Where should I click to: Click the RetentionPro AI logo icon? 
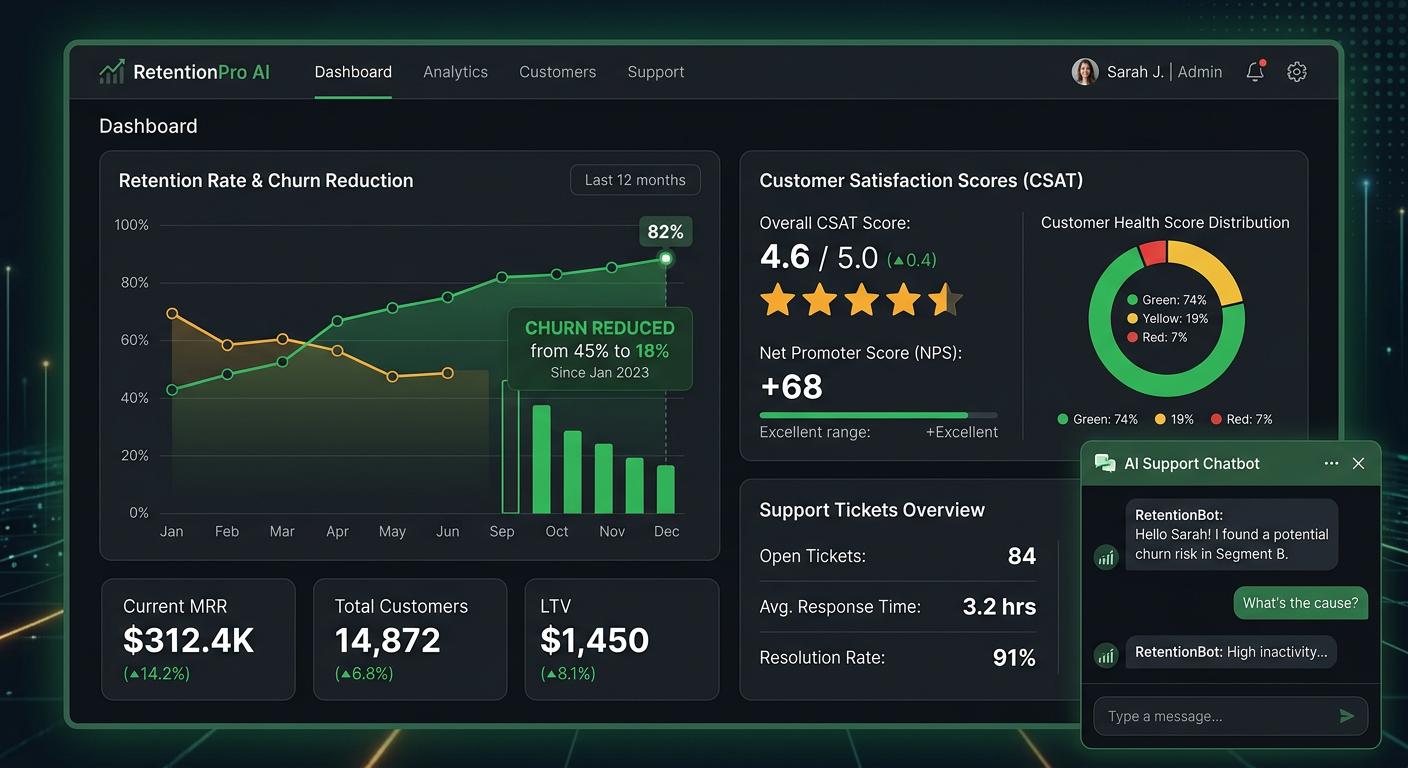pos(112,71)
